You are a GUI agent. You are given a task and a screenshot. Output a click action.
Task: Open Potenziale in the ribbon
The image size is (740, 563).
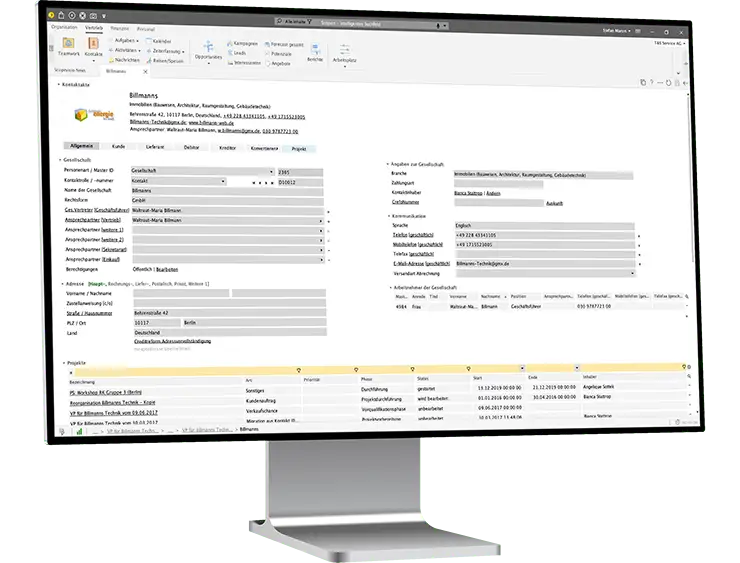278,54
